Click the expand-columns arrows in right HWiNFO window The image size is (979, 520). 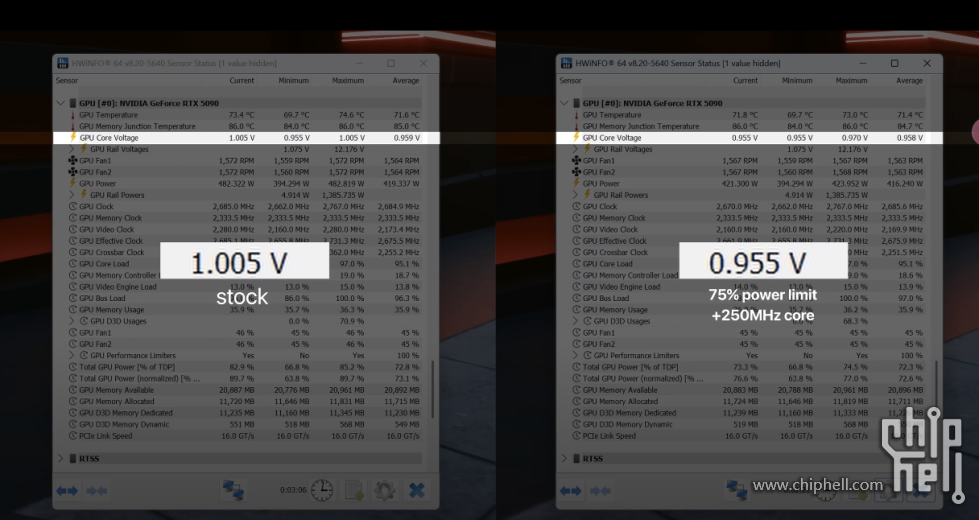tap(570, 491)
